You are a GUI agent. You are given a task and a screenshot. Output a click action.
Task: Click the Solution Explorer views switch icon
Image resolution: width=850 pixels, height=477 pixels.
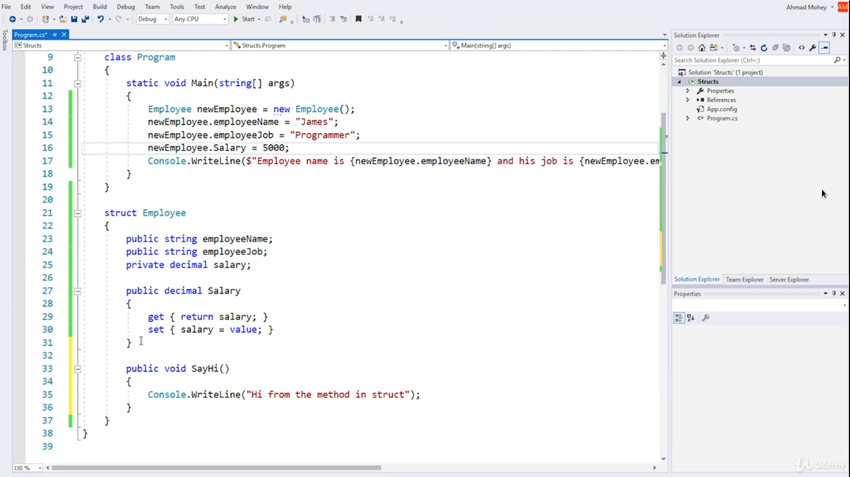coord(713,48)
